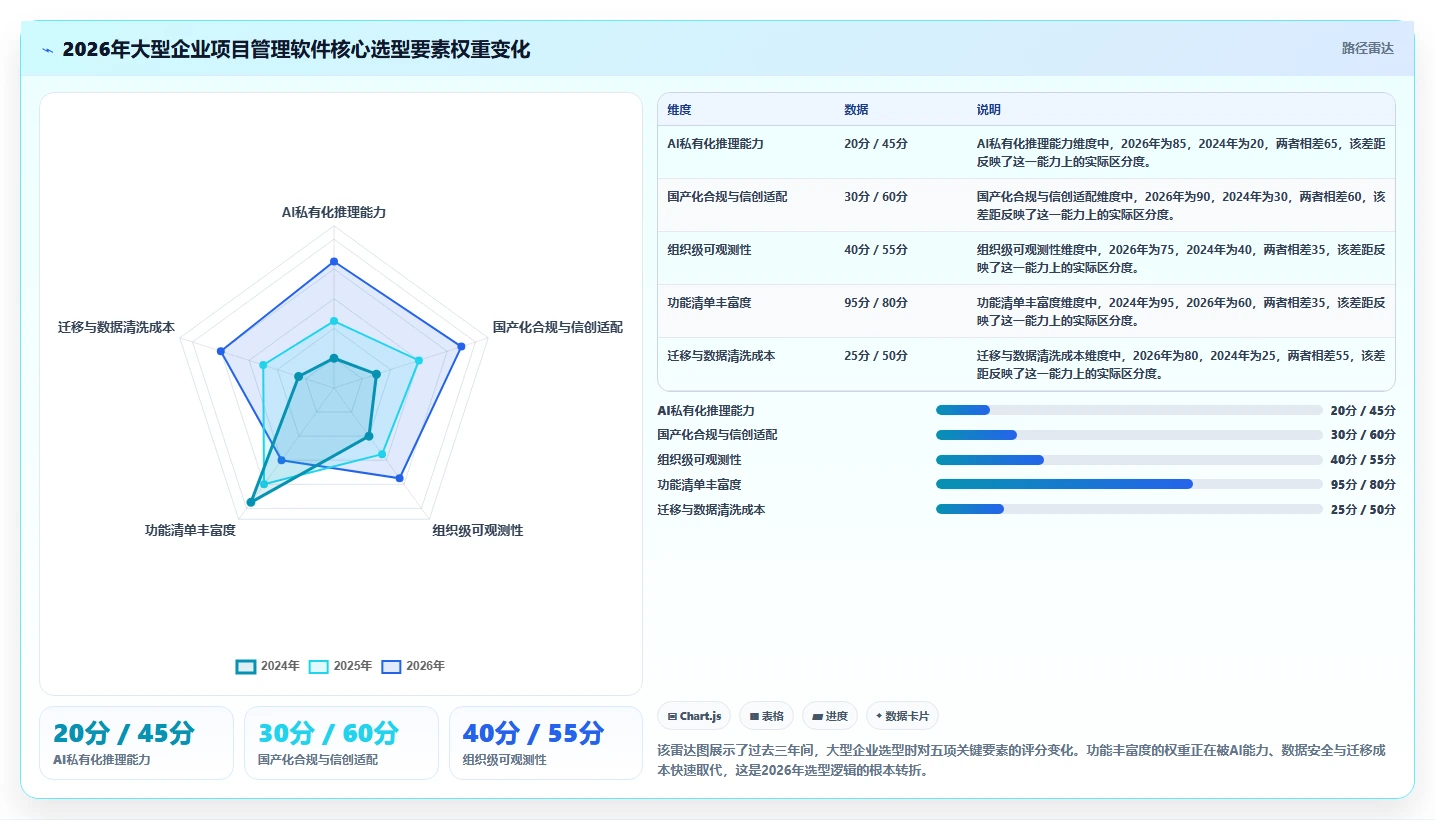Click the 功能清单丰富度 progress bar
Screen dimensions: 1435x820
(x=1129, y=484)
